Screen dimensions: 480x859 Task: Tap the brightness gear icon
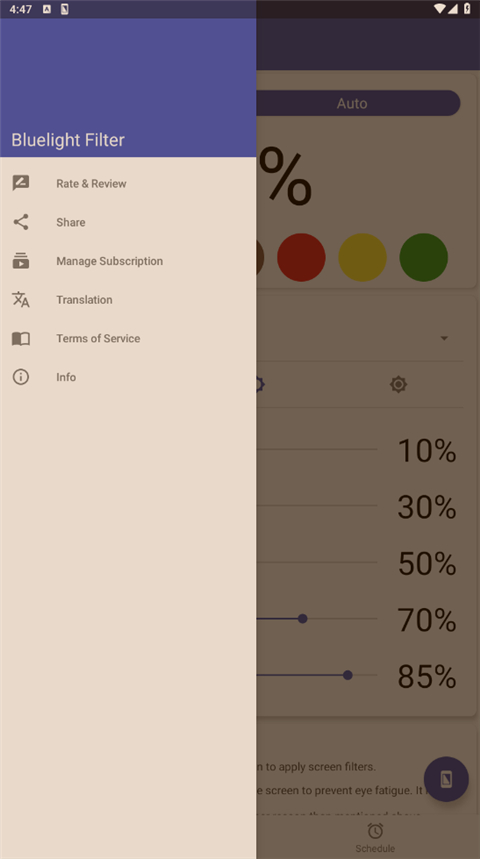coord(398,385)
